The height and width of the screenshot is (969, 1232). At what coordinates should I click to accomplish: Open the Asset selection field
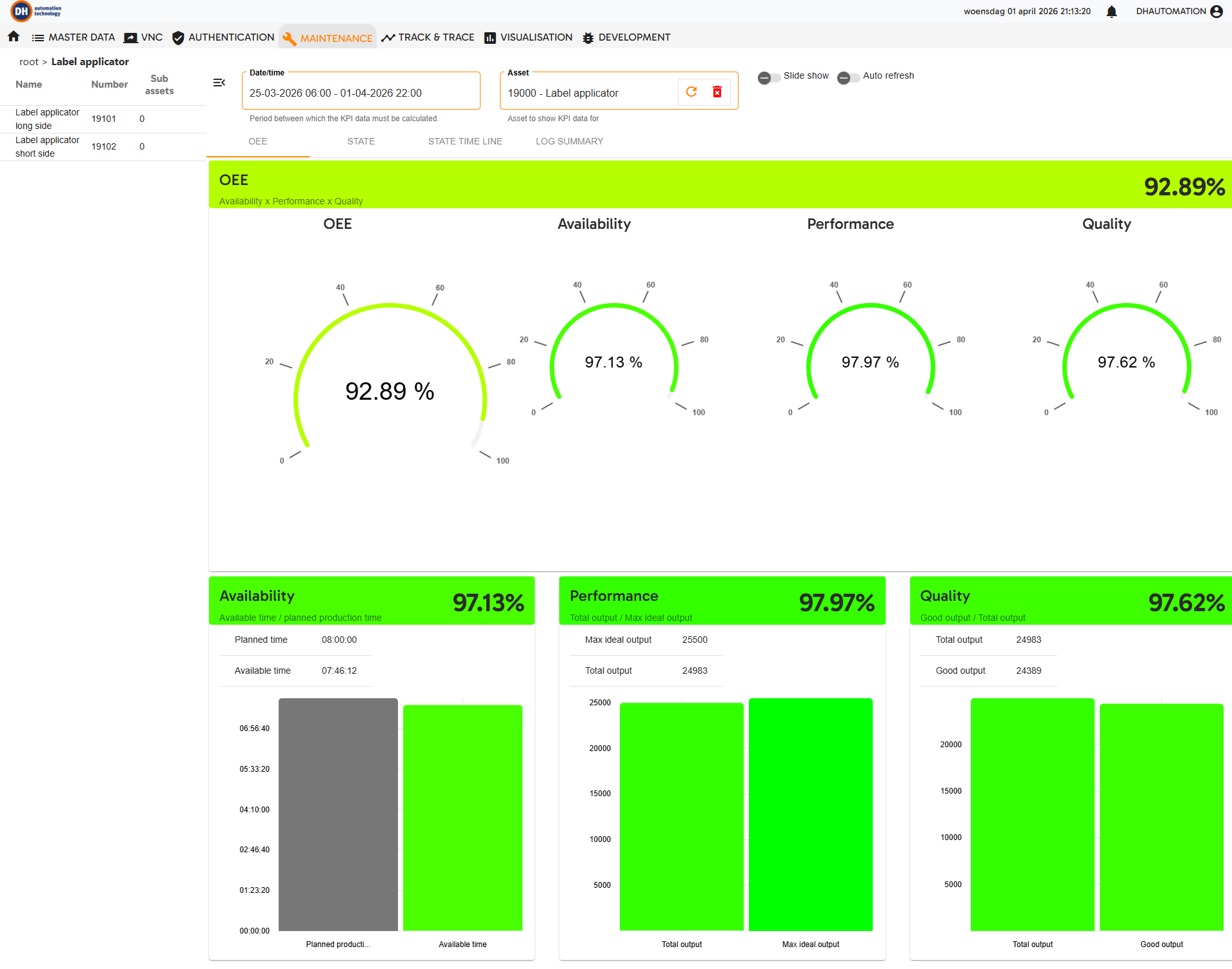(x=589, y=93)
